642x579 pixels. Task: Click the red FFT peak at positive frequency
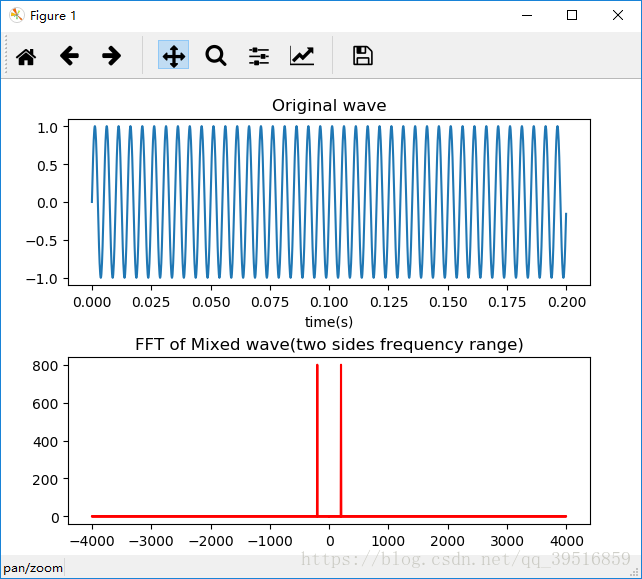click(341, 440)
